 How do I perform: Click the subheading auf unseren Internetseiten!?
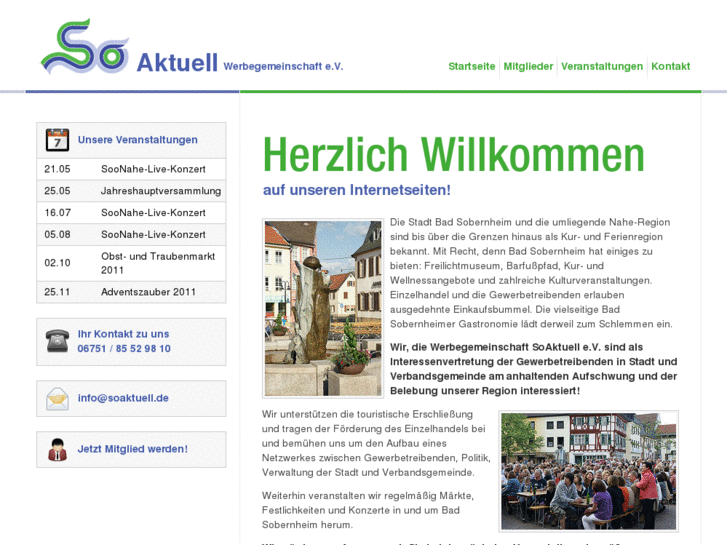357,190
